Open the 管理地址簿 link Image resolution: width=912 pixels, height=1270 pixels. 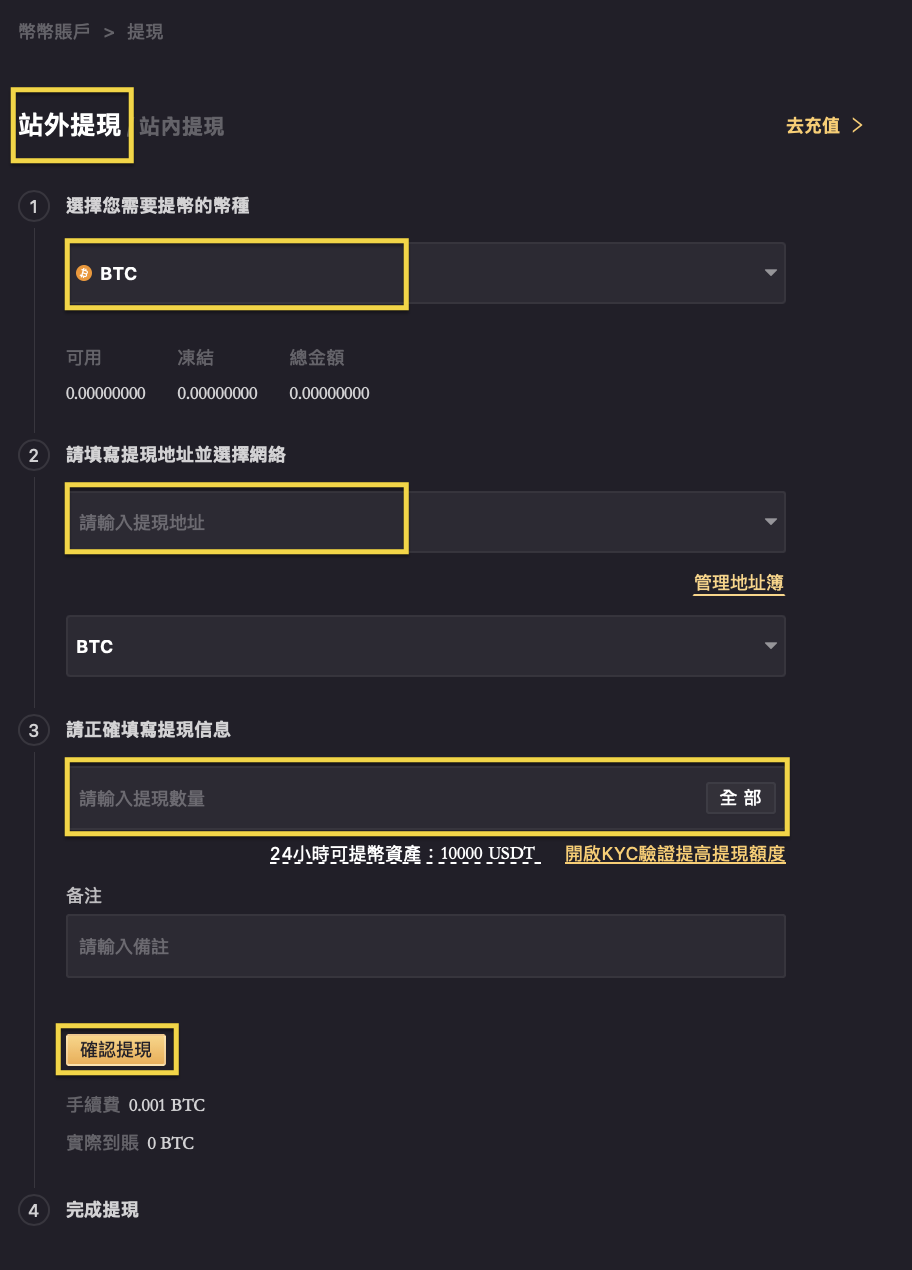tap(739, 583)
